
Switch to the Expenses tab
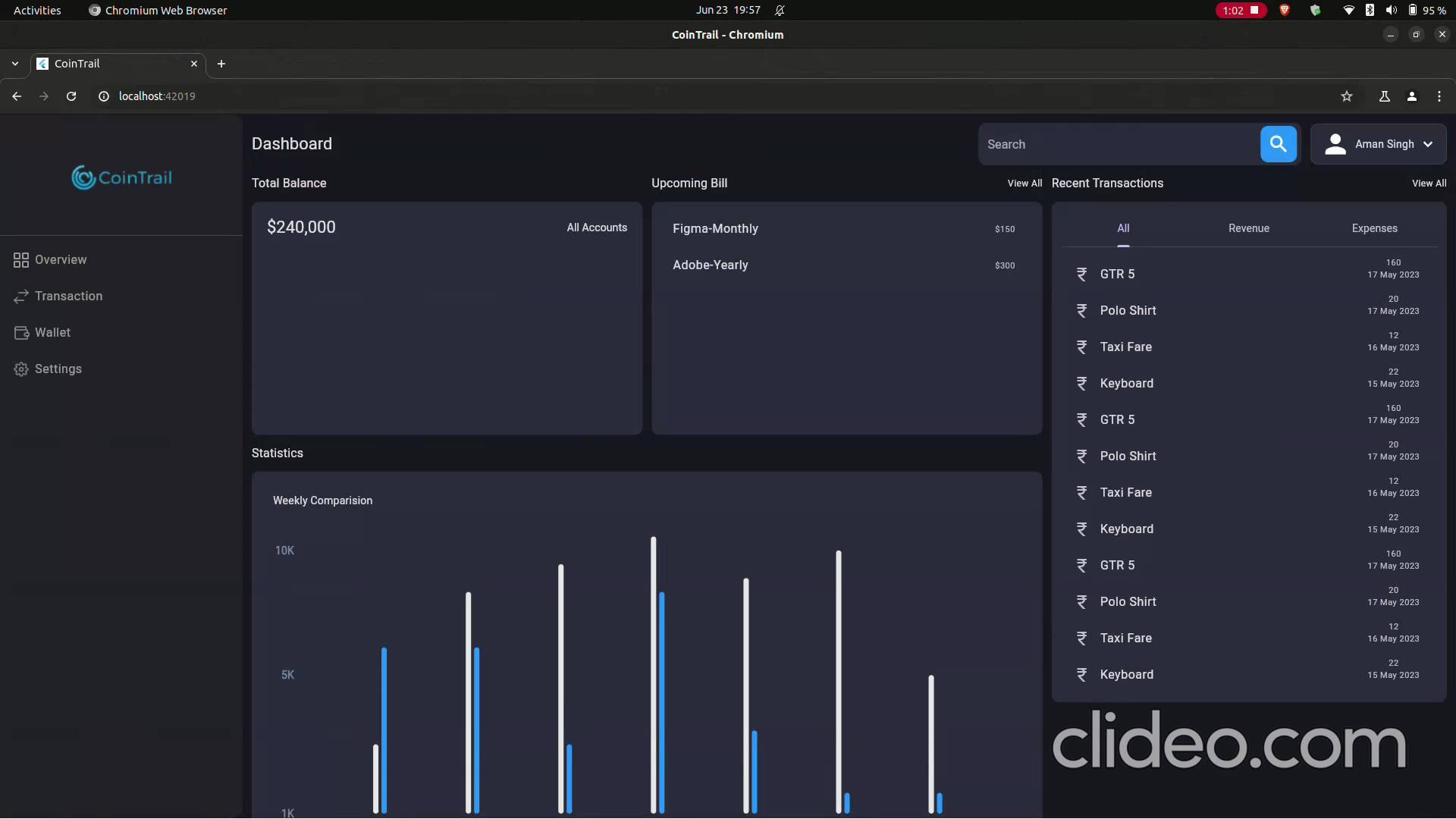tap(1374, 228)
